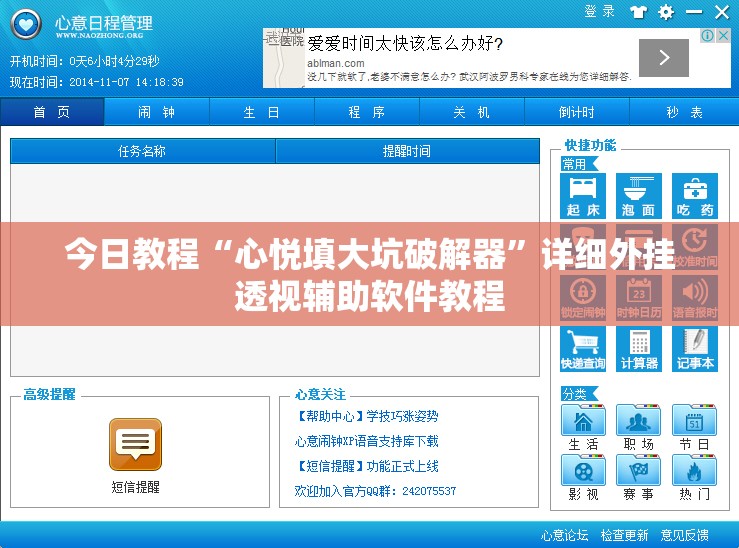The height and width of the screenshot is (548, 739).
Task: Dismiss the advertisement with its X icon
Action: 723,35
